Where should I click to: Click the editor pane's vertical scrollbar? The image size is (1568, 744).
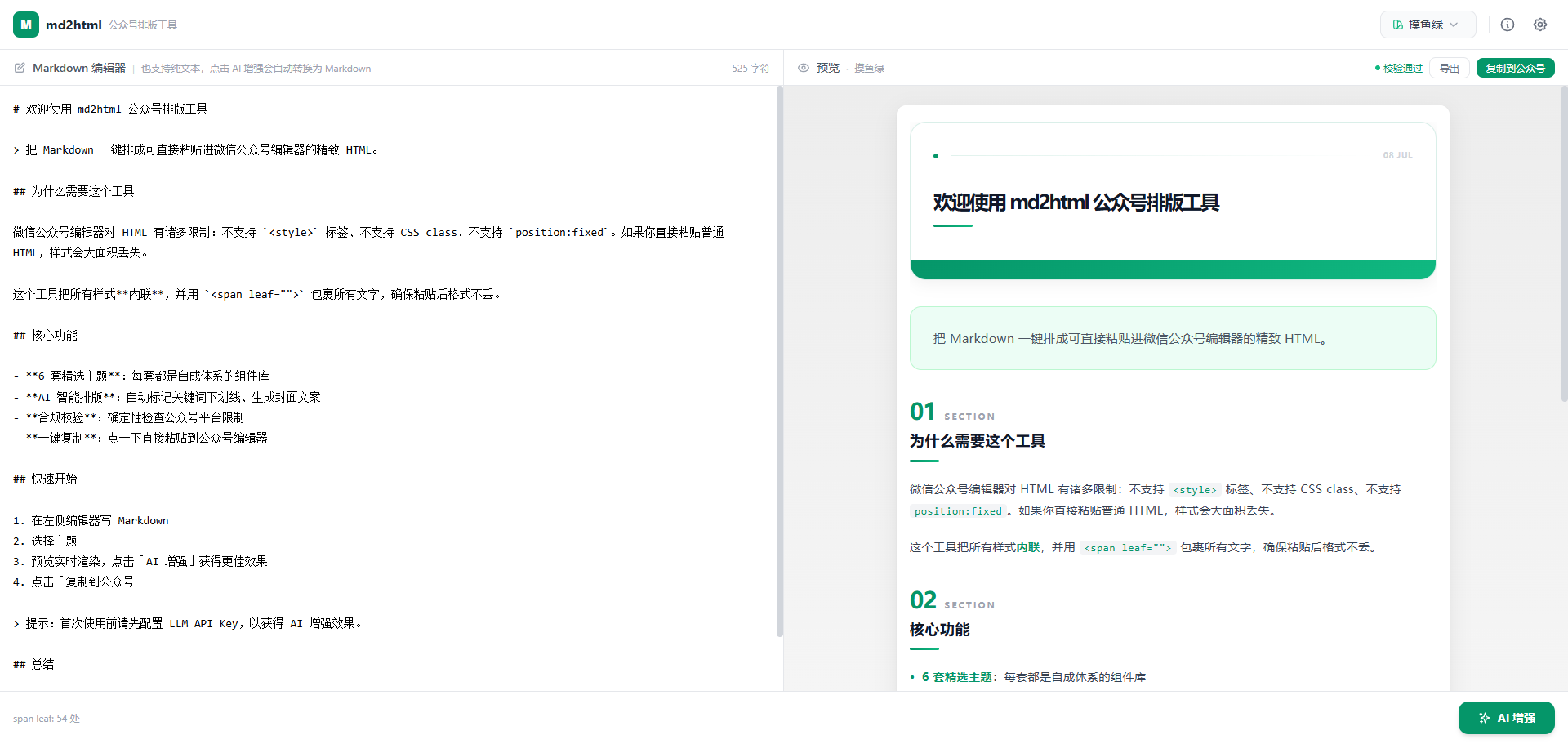(x=779, y=362)
